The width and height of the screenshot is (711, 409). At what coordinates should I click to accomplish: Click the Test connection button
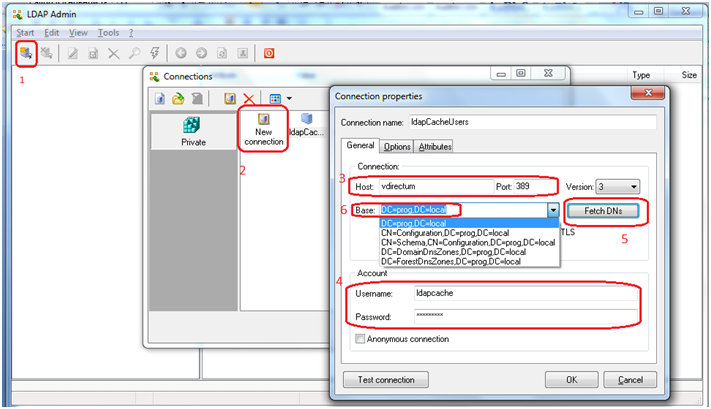point(386,380)
